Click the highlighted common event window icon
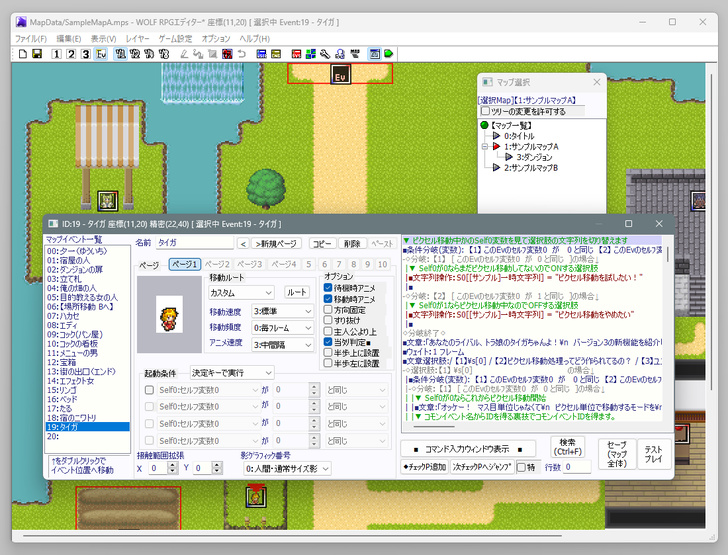The height and width of the screenshot is (555, 728). point(374,54)
